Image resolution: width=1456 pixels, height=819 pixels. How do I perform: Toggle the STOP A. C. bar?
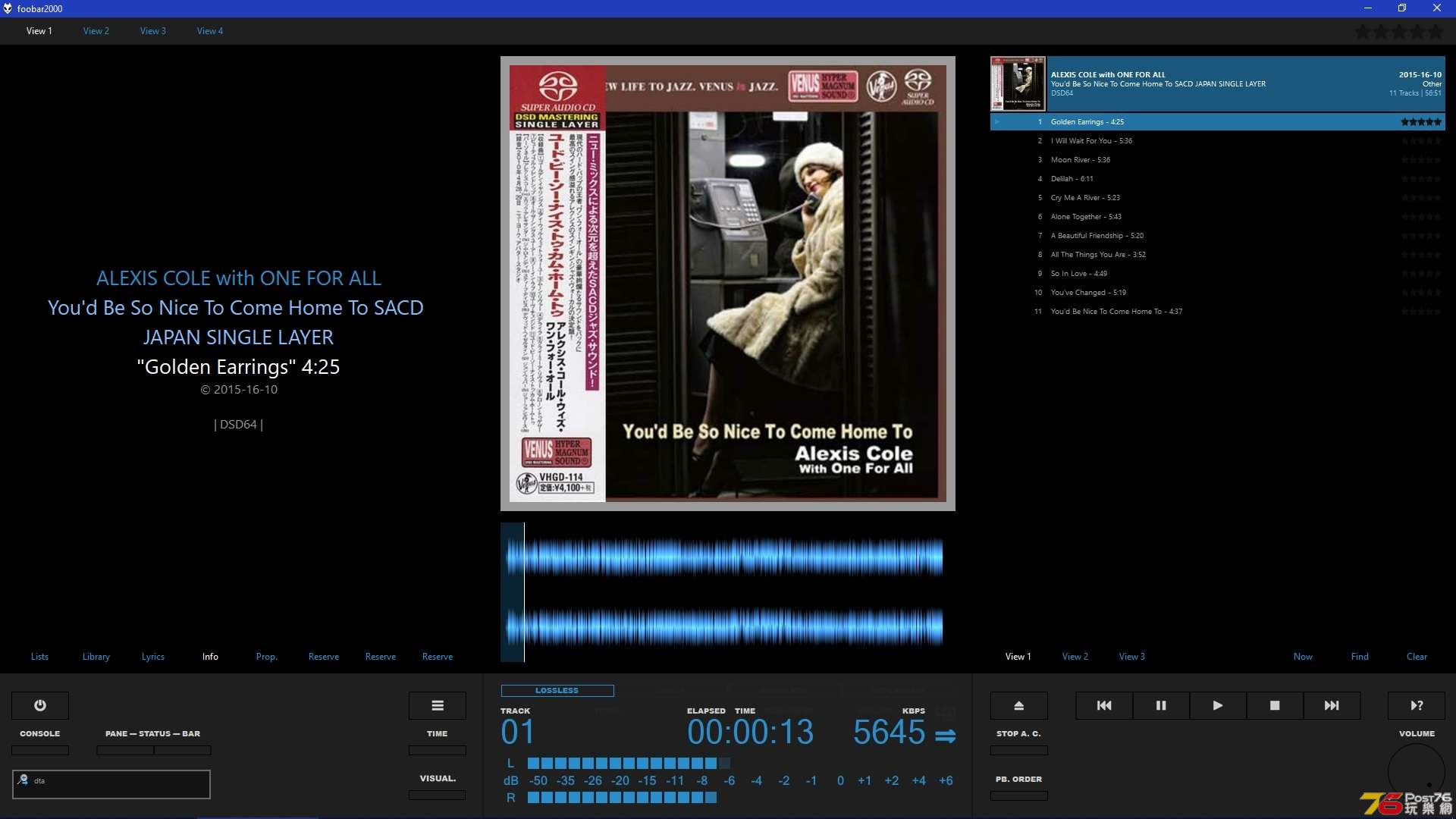[1019, 750]
